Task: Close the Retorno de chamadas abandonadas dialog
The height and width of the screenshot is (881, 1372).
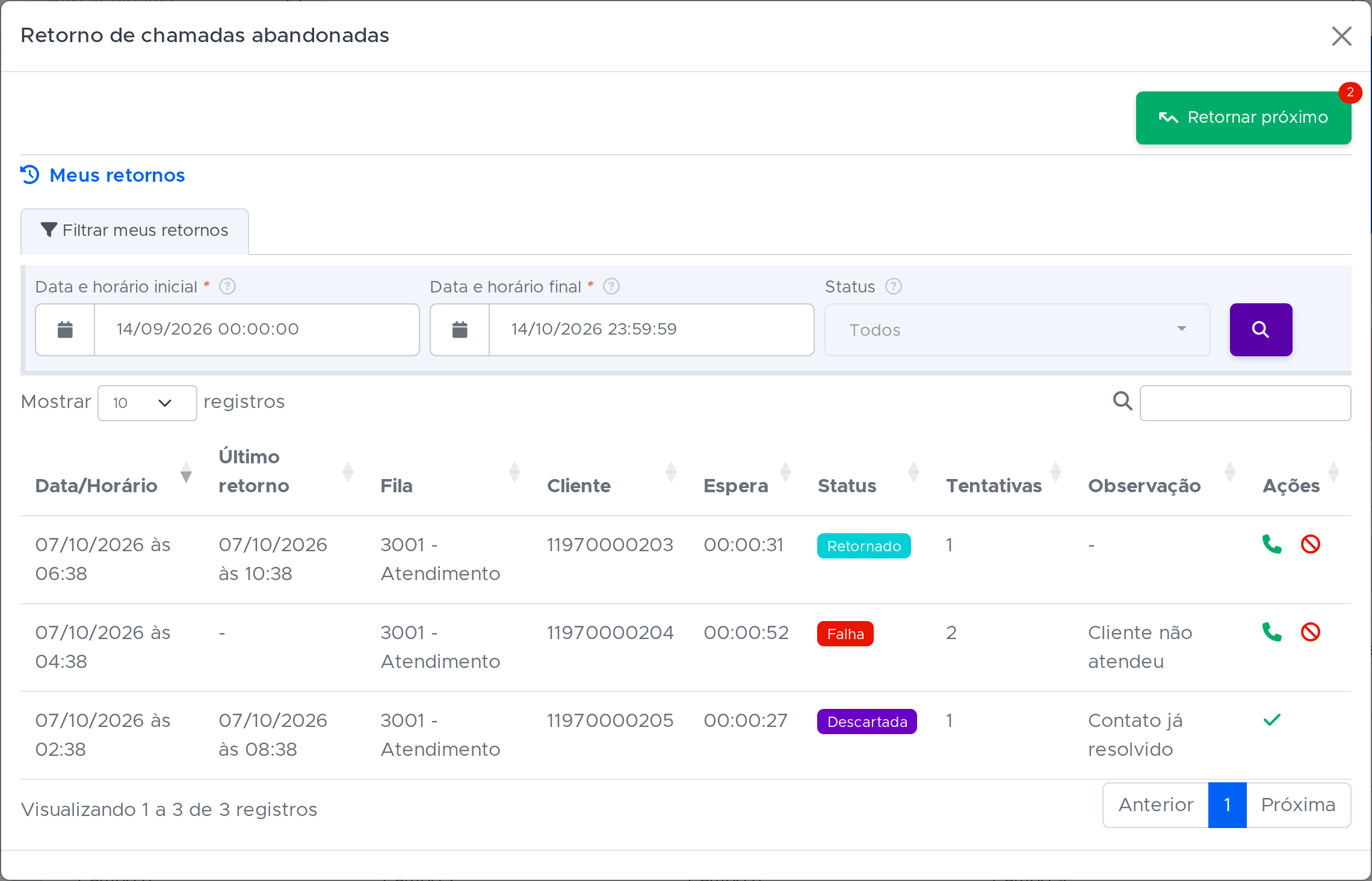Action: tap(1341, 36)
